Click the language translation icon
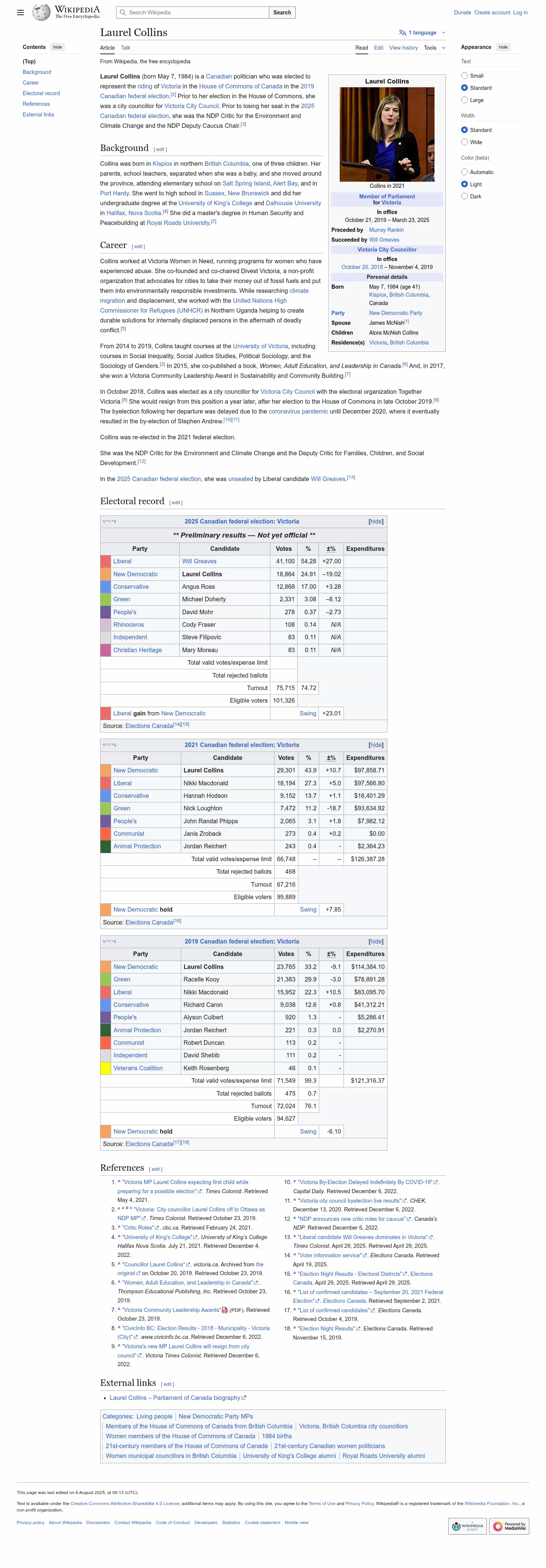The width and height of the screenshot is (546, 1568). pyautogui.click(x=402, y=33)
